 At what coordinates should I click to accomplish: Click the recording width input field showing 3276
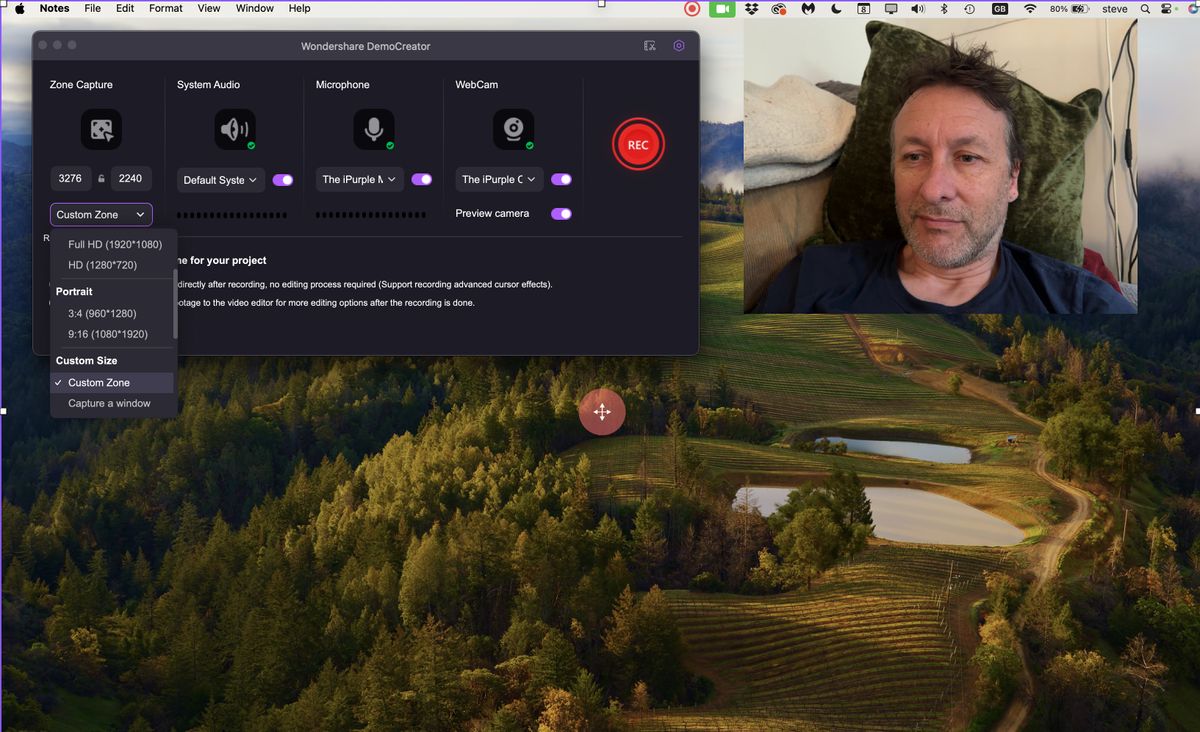[x=70, y=178]
